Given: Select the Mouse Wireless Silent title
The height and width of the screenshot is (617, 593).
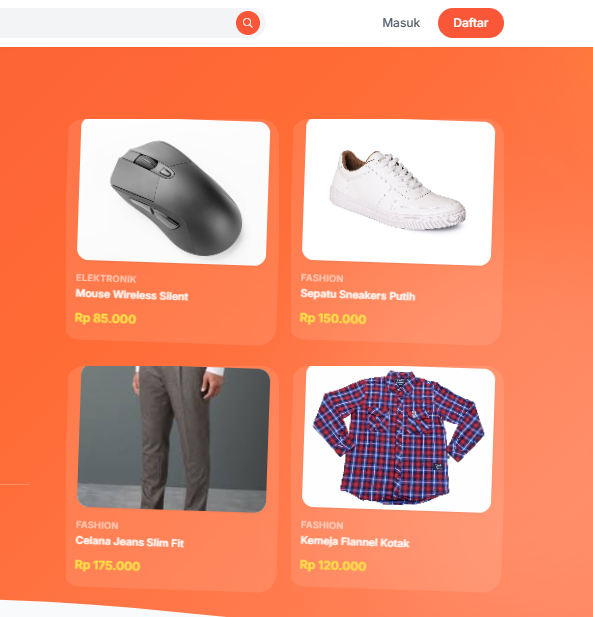Looking at the screenshot, I should click(132, 295).
